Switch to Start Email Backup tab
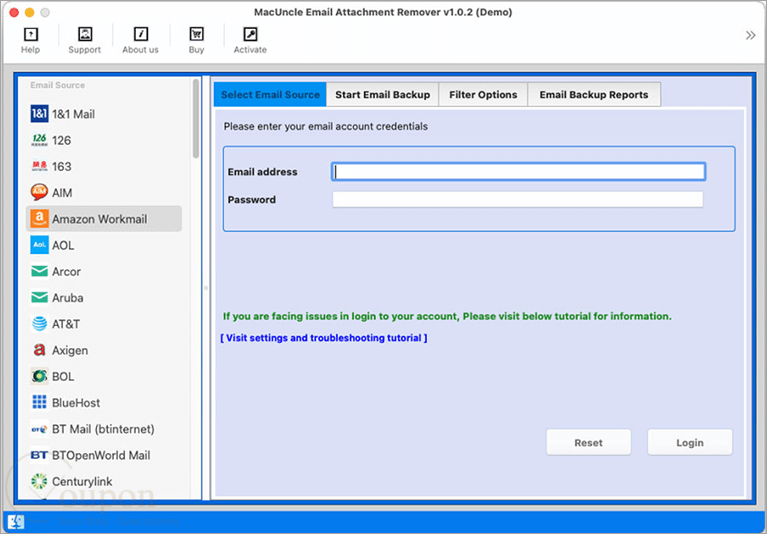Viewport: 767px width, 534px height. (x=383, y=94)
